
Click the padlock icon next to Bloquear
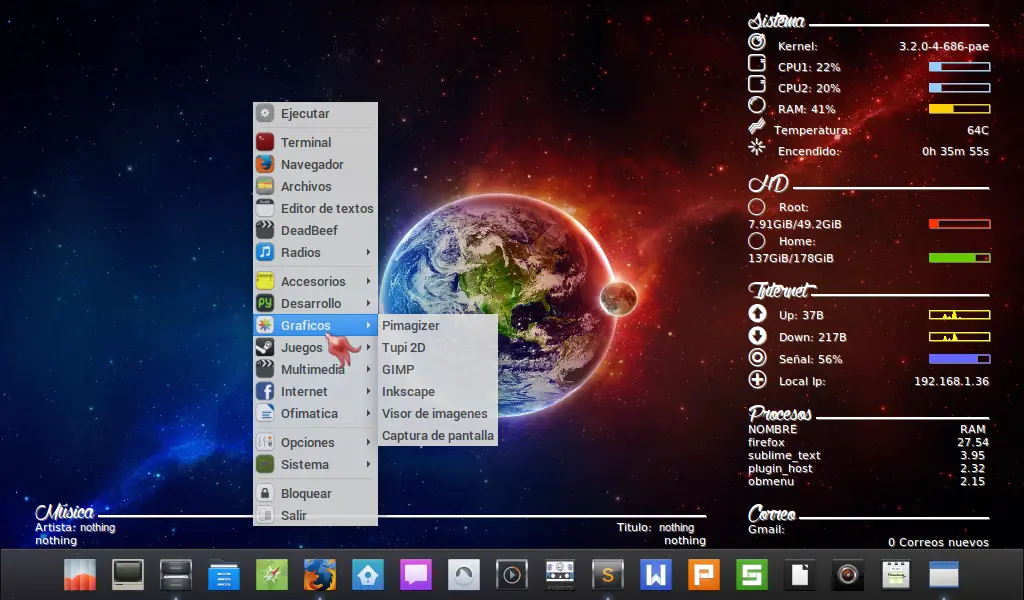coord(265,493)
